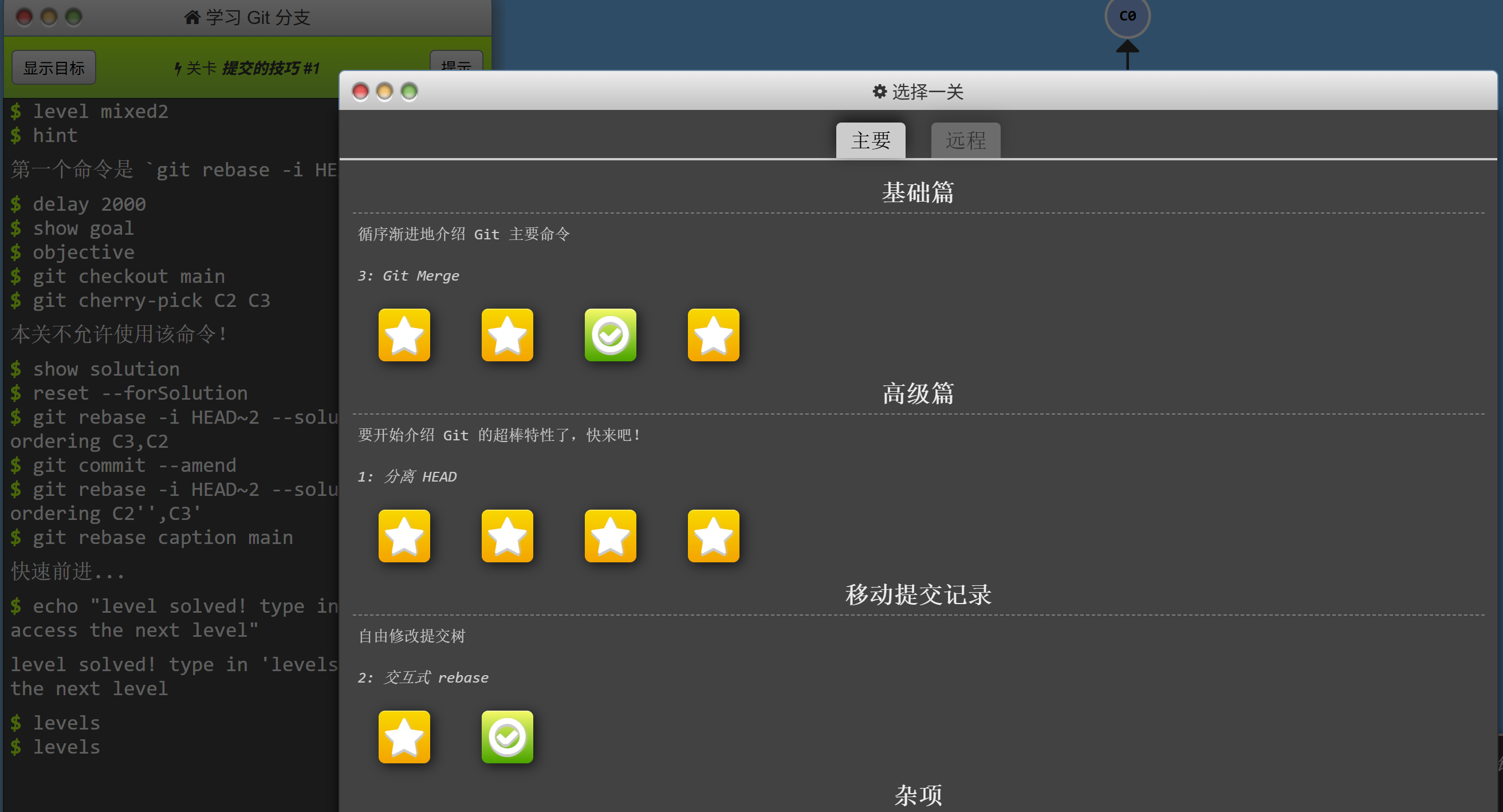This screenshot has width=1503, height=812.
Task: Select completed 交互式 rebase level checkmark
Action: click(x=507, y=737)
